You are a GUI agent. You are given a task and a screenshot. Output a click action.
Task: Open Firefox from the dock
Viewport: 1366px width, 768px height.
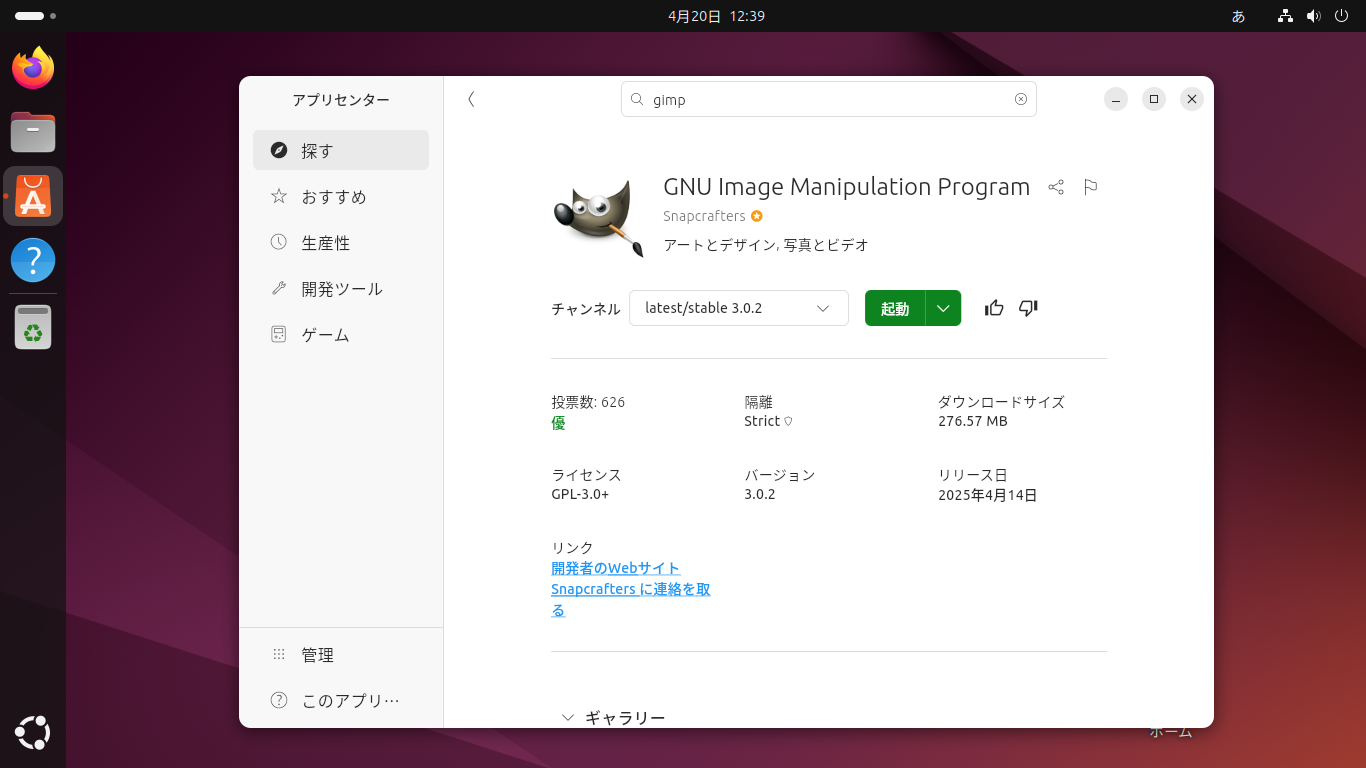click(x=33, y=69)
